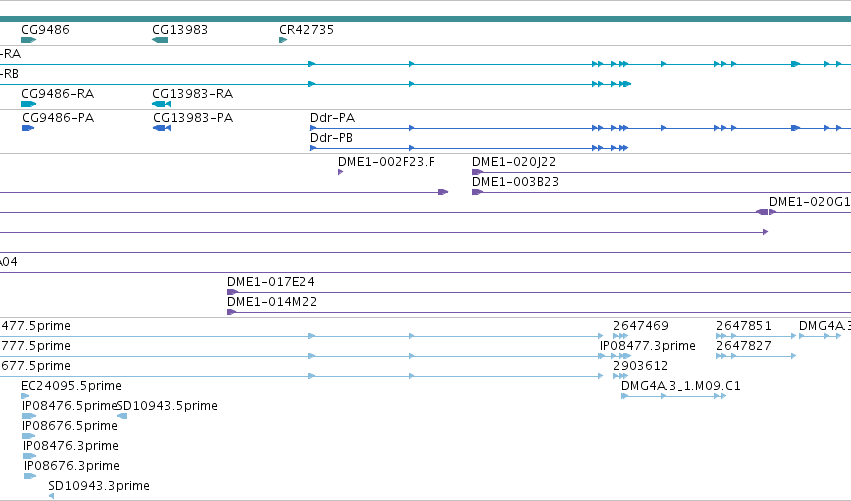Viewport: 851px width, 501px height.
Task: Click the DME1-020J22 start block glyph
Action: 477,172
